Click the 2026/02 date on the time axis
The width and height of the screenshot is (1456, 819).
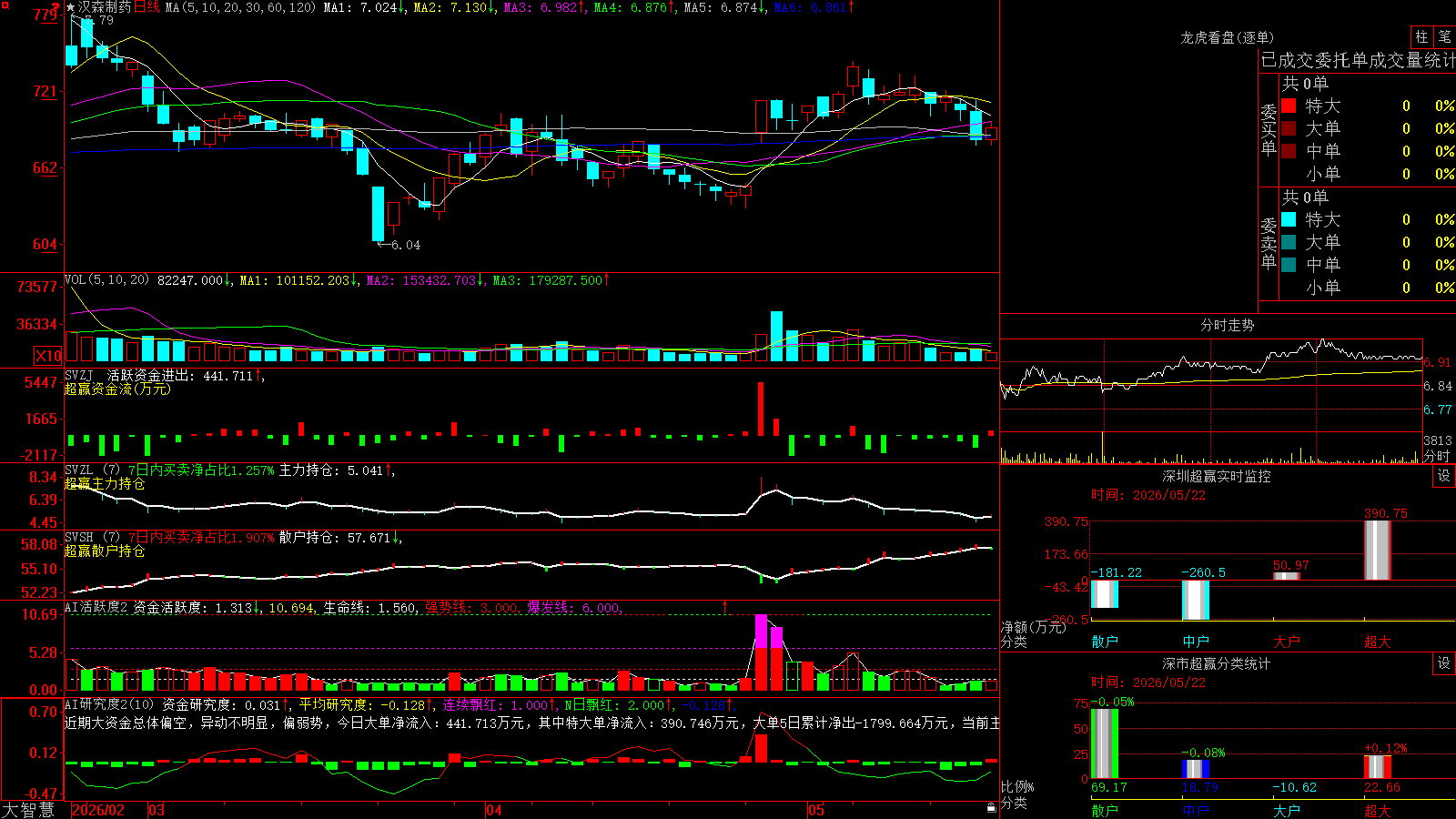click(98, 810)
